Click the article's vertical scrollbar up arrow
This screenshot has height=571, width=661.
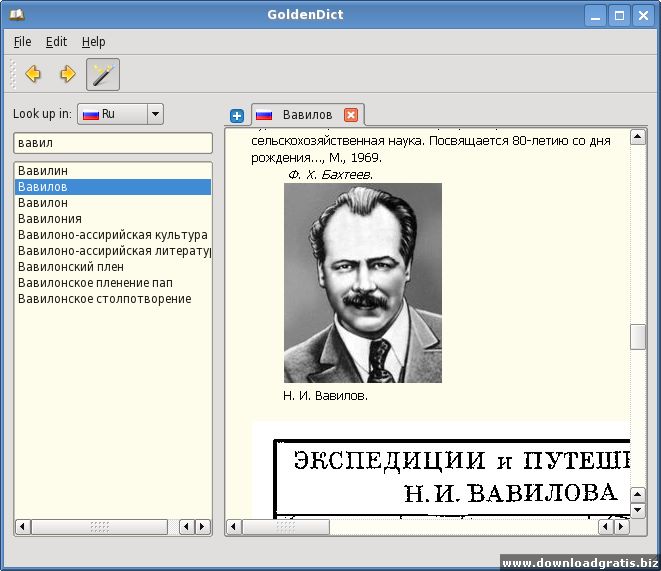(x=637, y=137)
